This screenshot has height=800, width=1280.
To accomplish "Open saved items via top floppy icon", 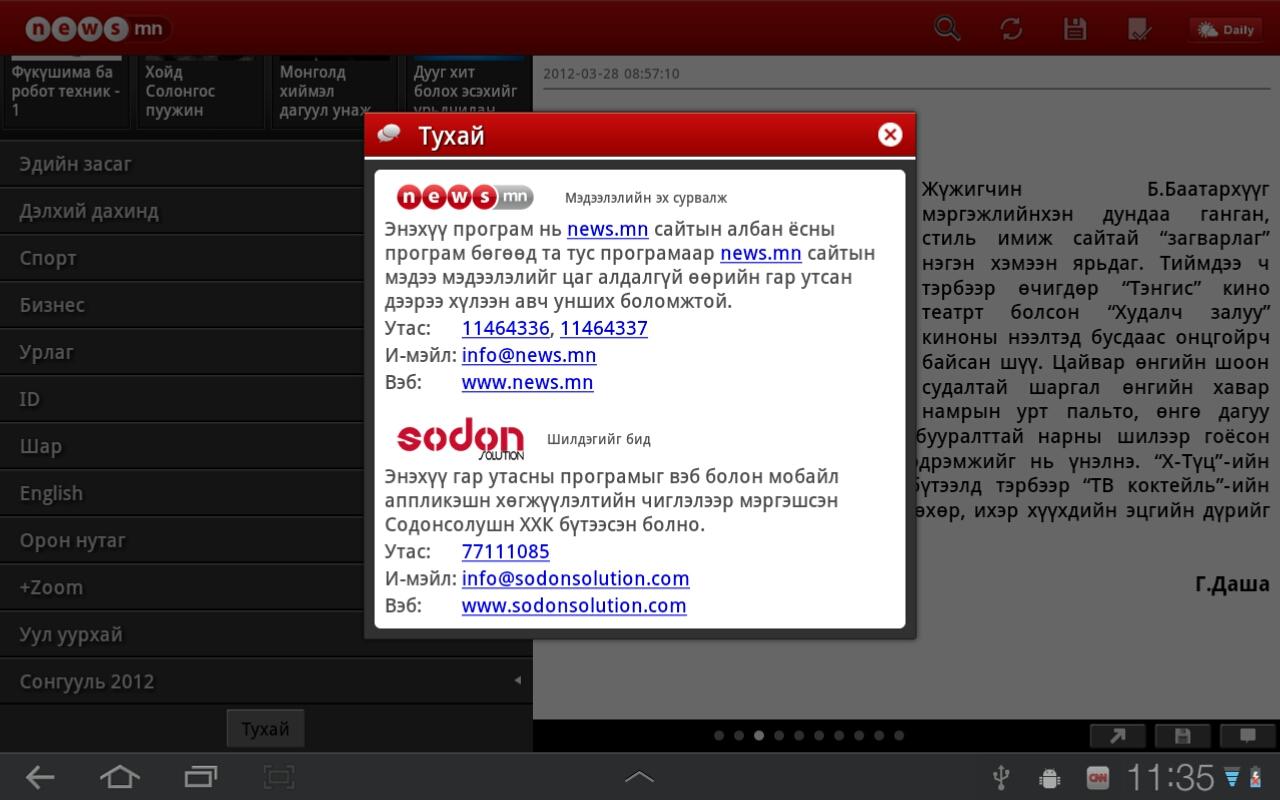I will click(1075, 28).
